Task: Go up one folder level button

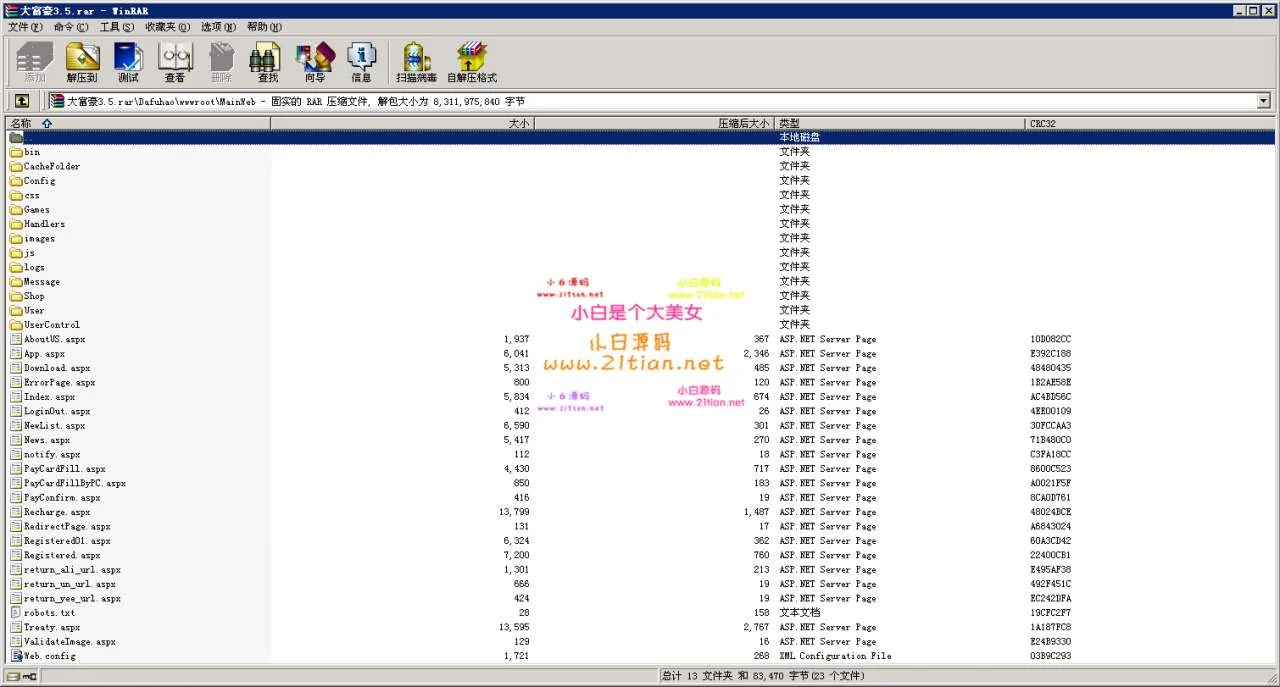Action: coord(21,101)
